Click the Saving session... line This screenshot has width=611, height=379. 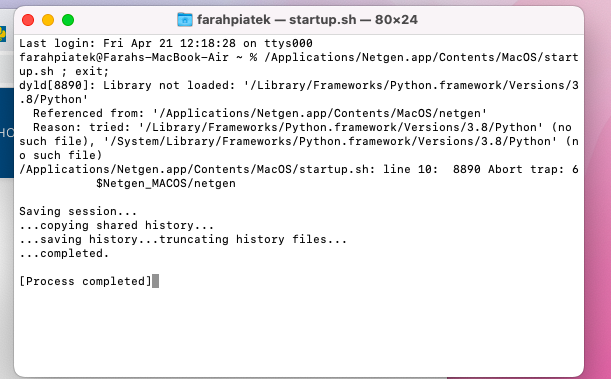[x=78, y=212]
